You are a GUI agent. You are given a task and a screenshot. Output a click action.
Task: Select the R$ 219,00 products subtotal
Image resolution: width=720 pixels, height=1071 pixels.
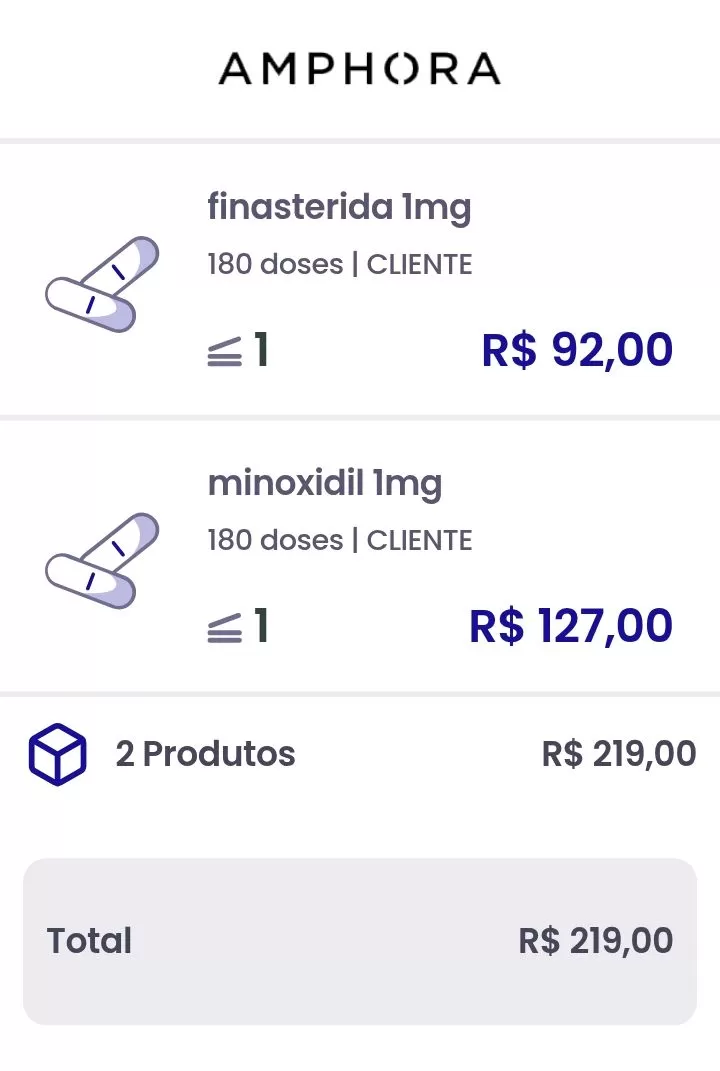coord(619,754)
